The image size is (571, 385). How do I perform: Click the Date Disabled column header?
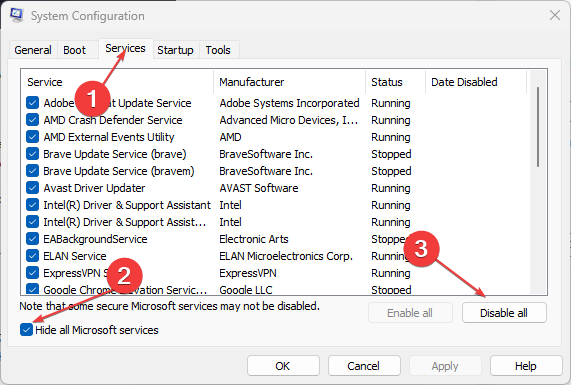(476, 82)
